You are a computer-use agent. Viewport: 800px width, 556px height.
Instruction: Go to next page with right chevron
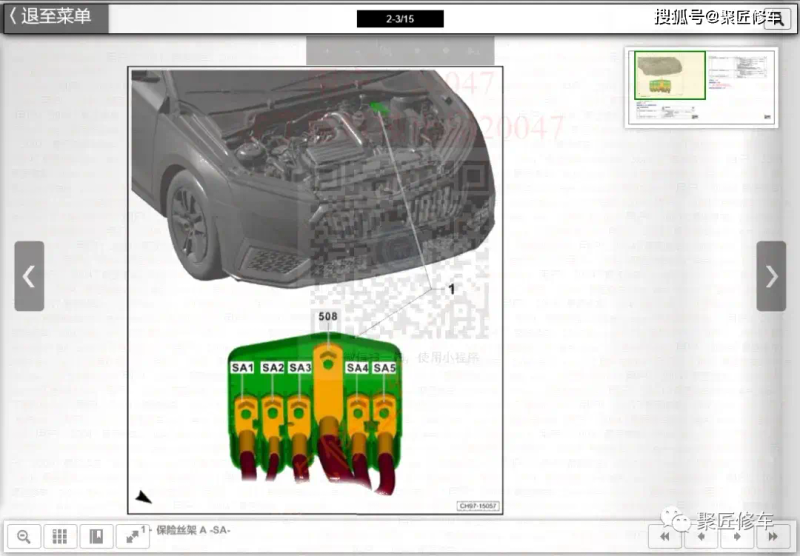click(771, 276)
